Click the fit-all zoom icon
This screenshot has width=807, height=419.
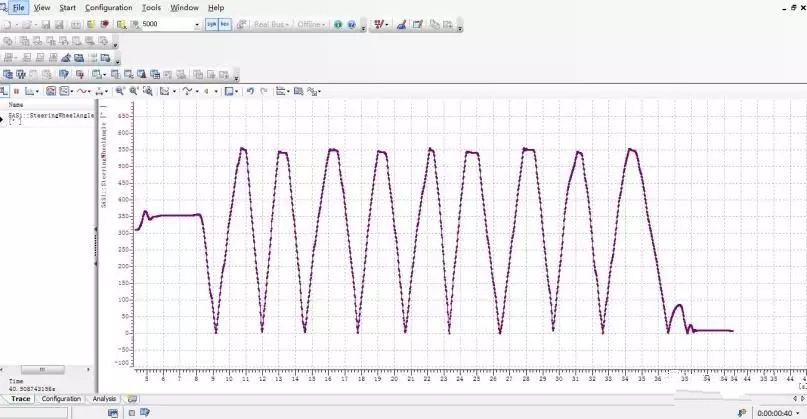[x=148, y=91]
